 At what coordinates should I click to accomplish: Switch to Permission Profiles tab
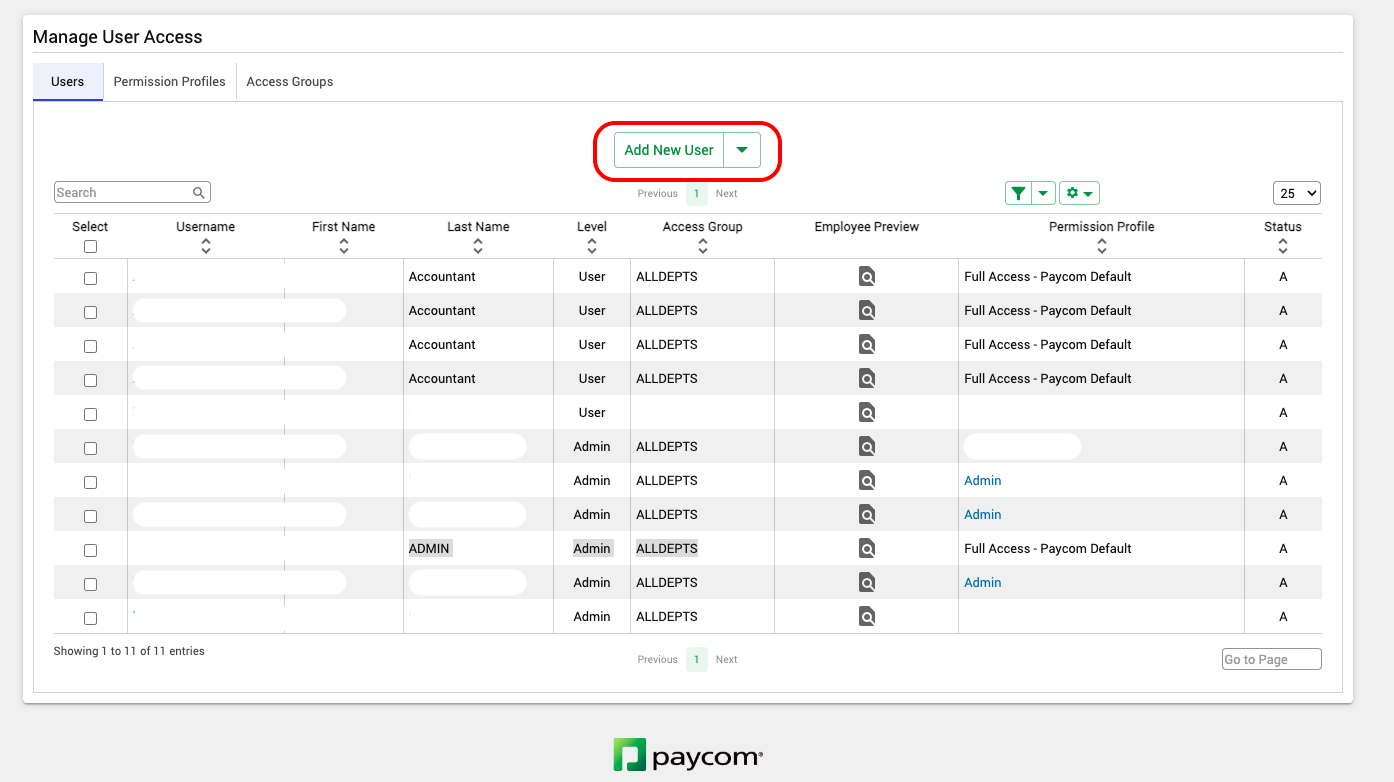tap(169, 82)
